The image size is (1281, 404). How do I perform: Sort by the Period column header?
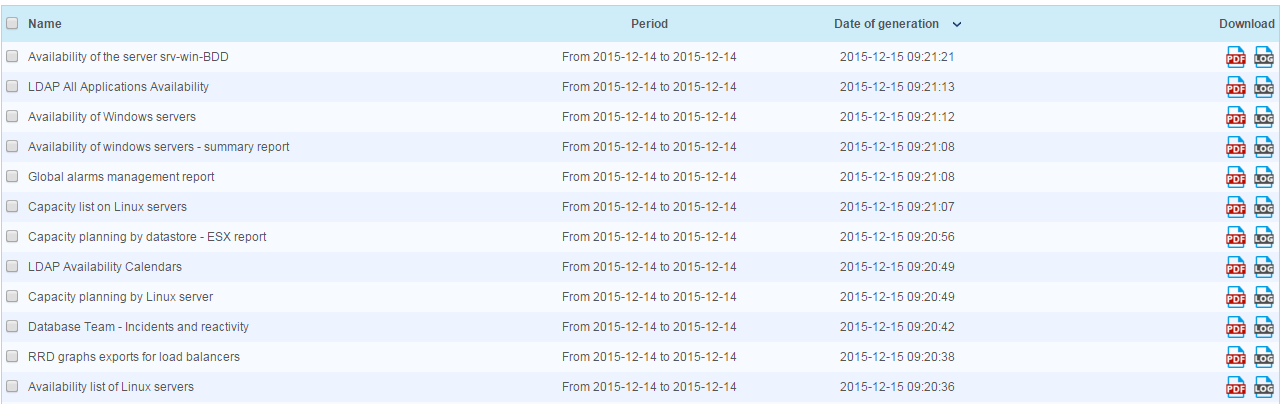pos(649,23)
